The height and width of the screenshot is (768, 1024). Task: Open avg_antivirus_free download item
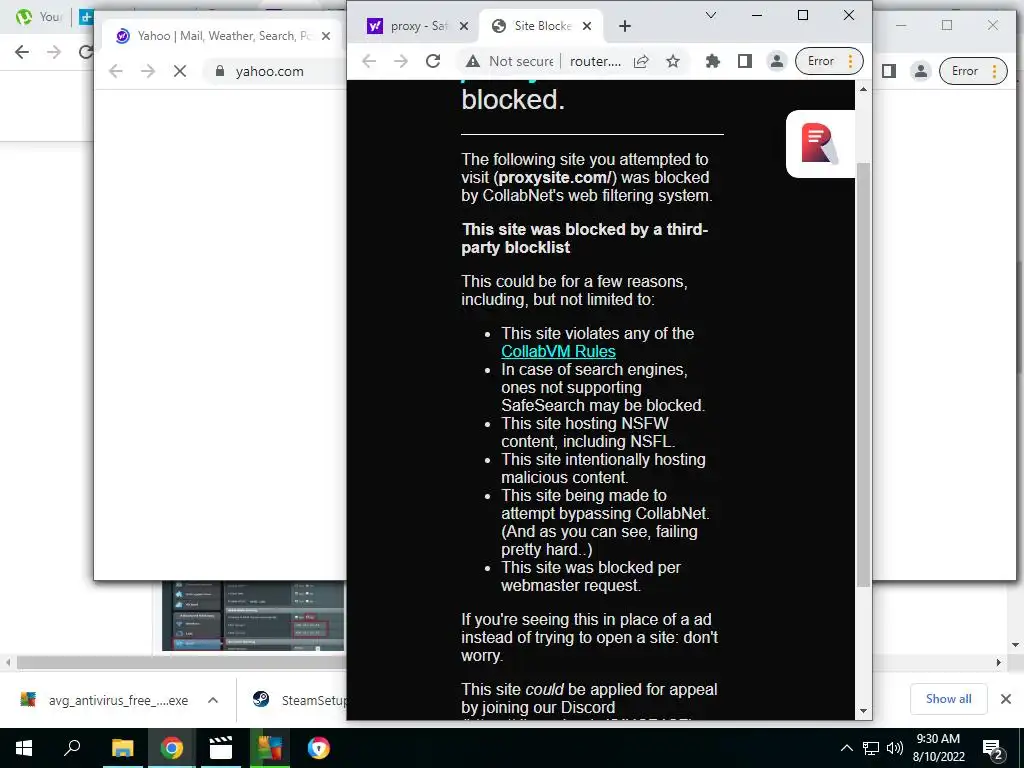point(104,700)
